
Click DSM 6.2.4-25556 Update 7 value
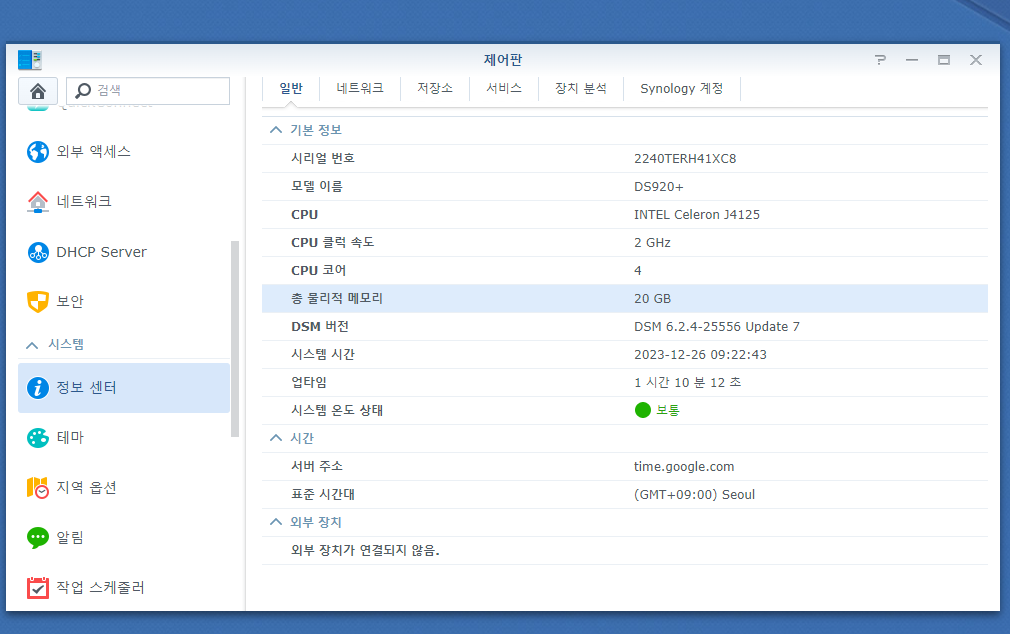[x=716, y=327]
